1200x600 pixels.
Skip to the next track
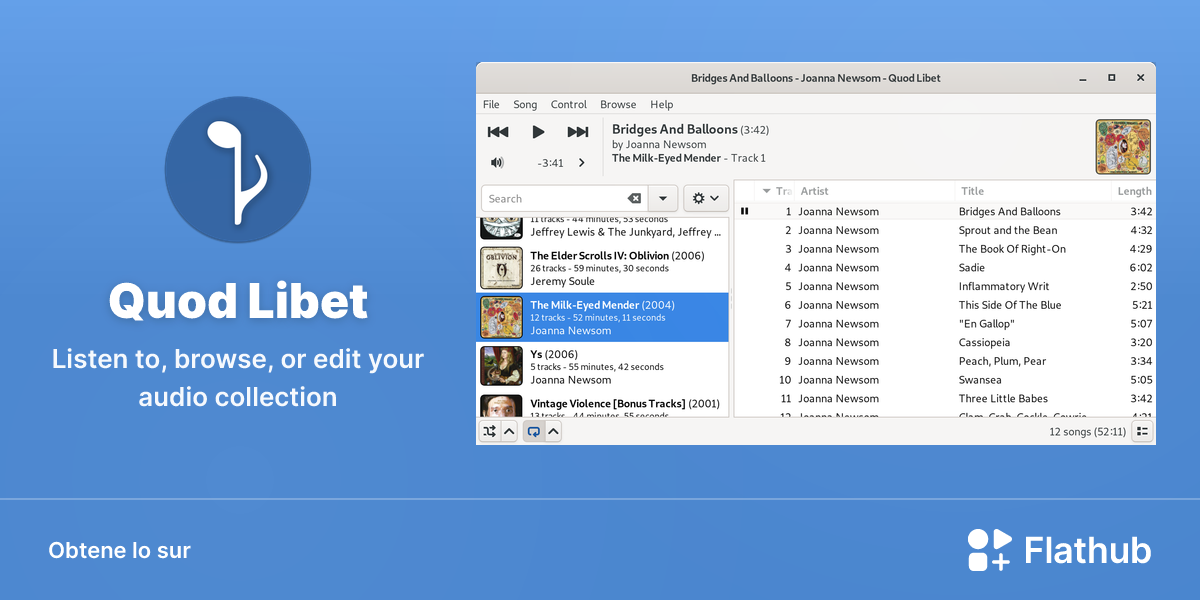(x=578, y=132)
